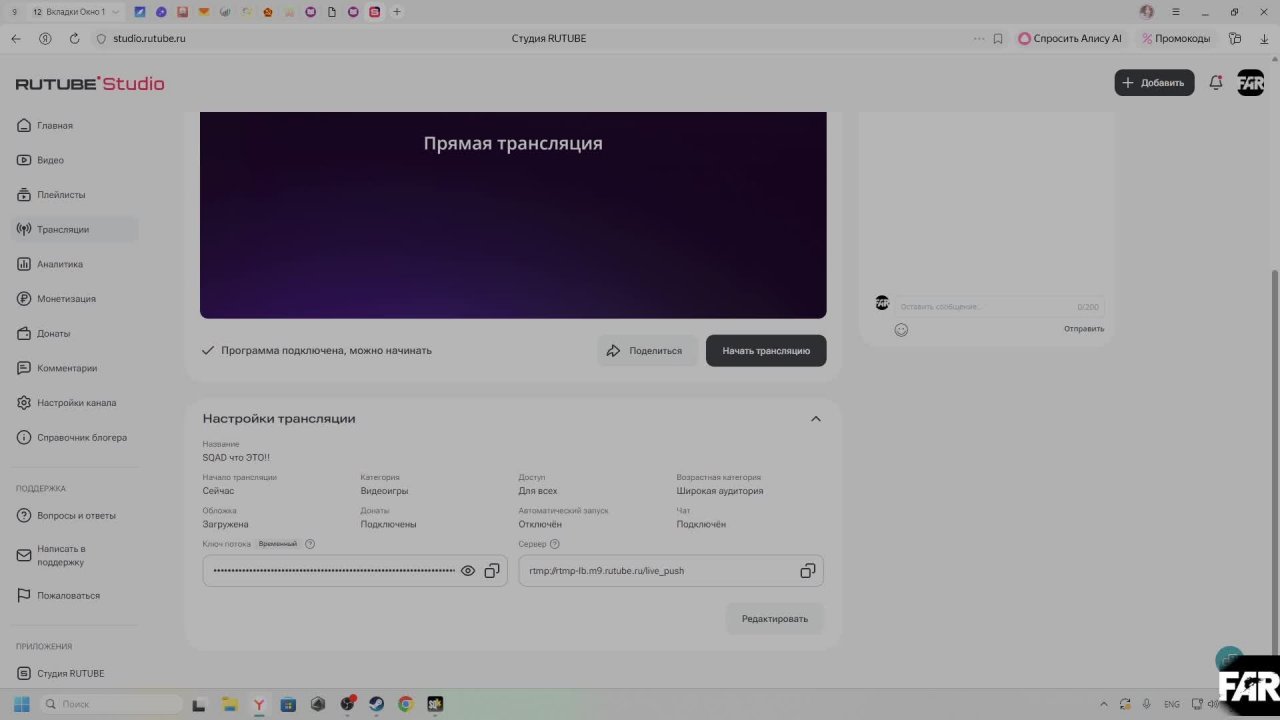Open notifications bell
This screenshot has width=1280, height=720.
coord(1216,83)
